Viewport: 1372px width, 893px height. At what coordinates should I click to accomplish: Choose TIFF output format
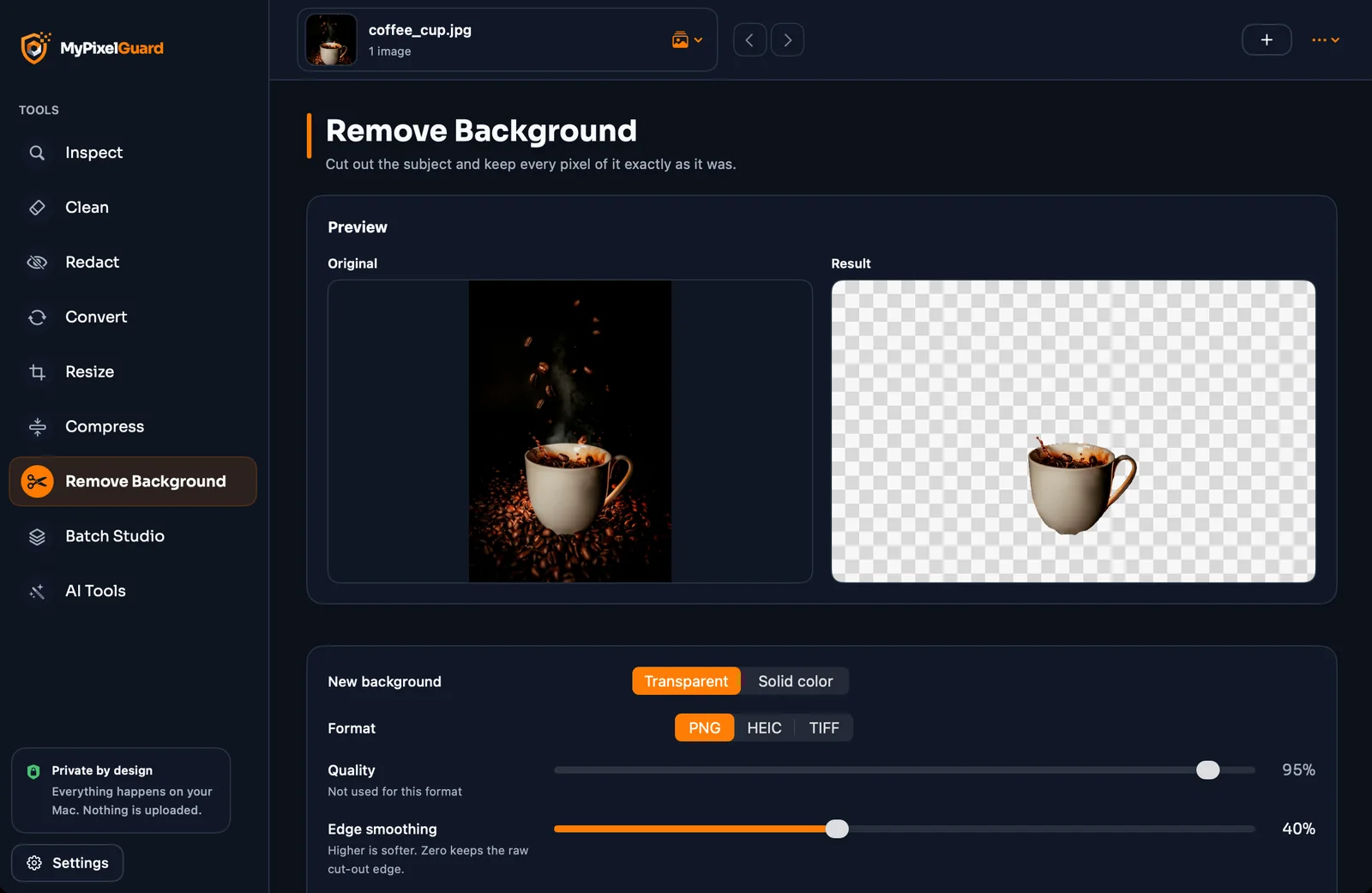[x=824, y=728]
